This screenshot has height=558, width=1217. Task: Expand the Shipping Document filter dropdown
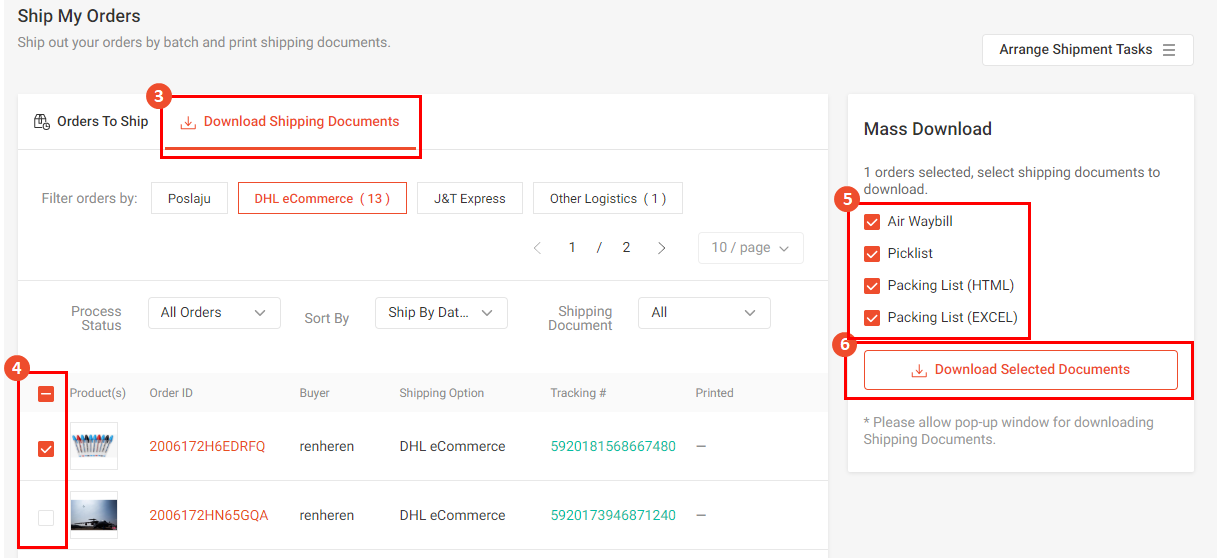coord(704,313)
